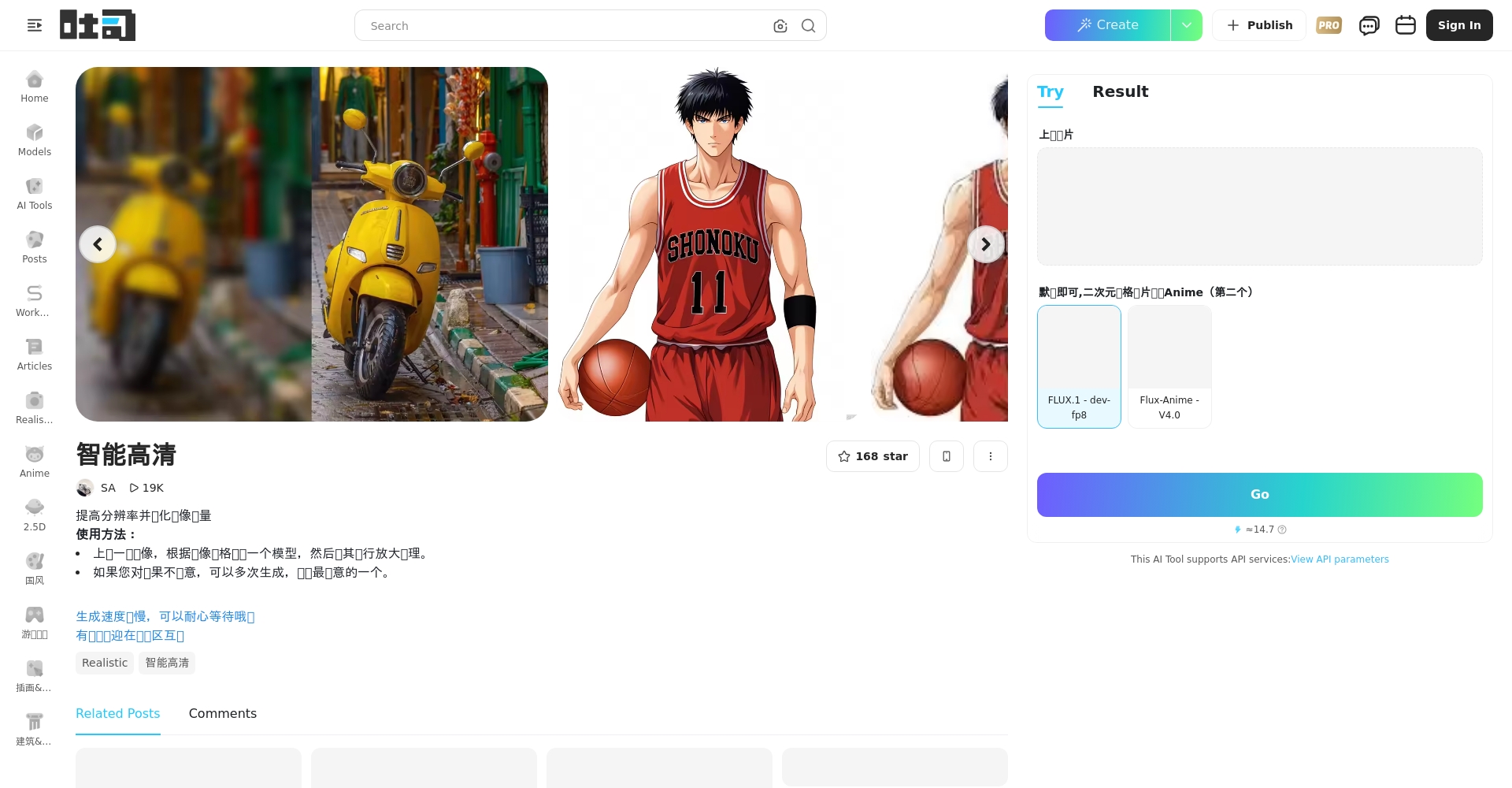Click the image upload area
Viewport: 1512px width, 788px height.
(x=1260, y=206)
